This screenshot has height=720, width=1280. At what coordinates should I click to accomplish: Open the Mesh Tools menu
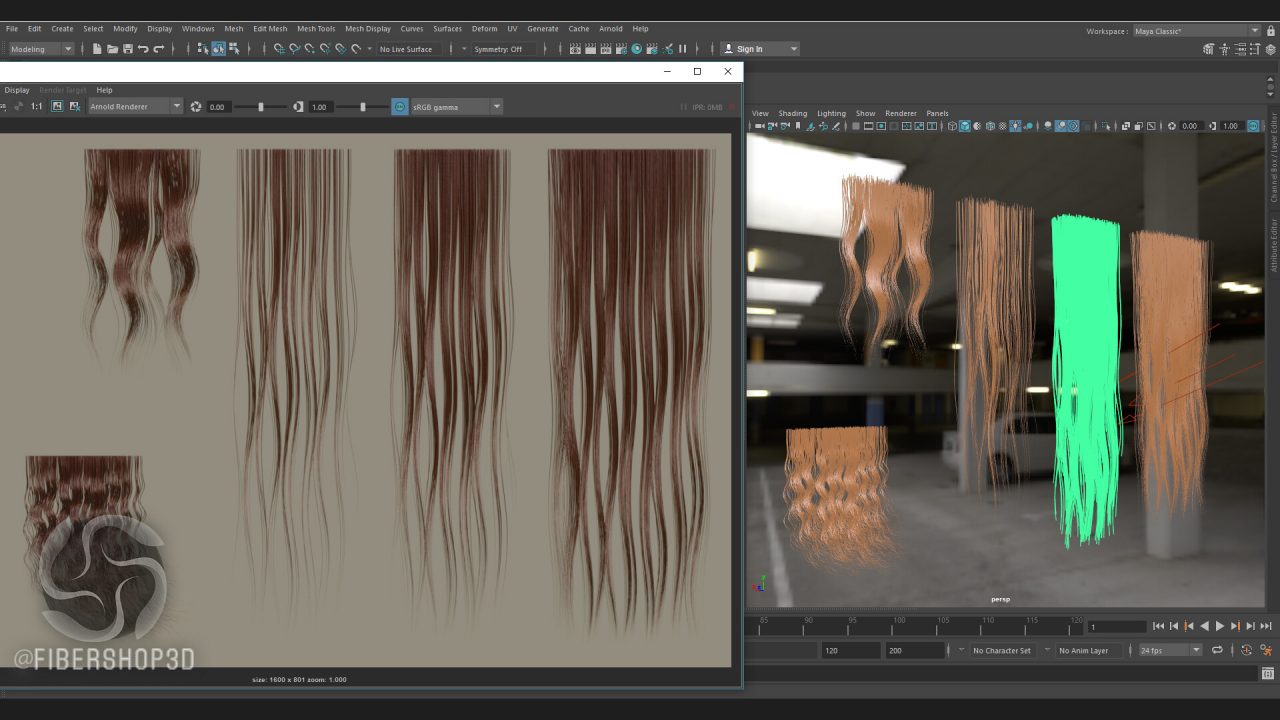point(316,29)
